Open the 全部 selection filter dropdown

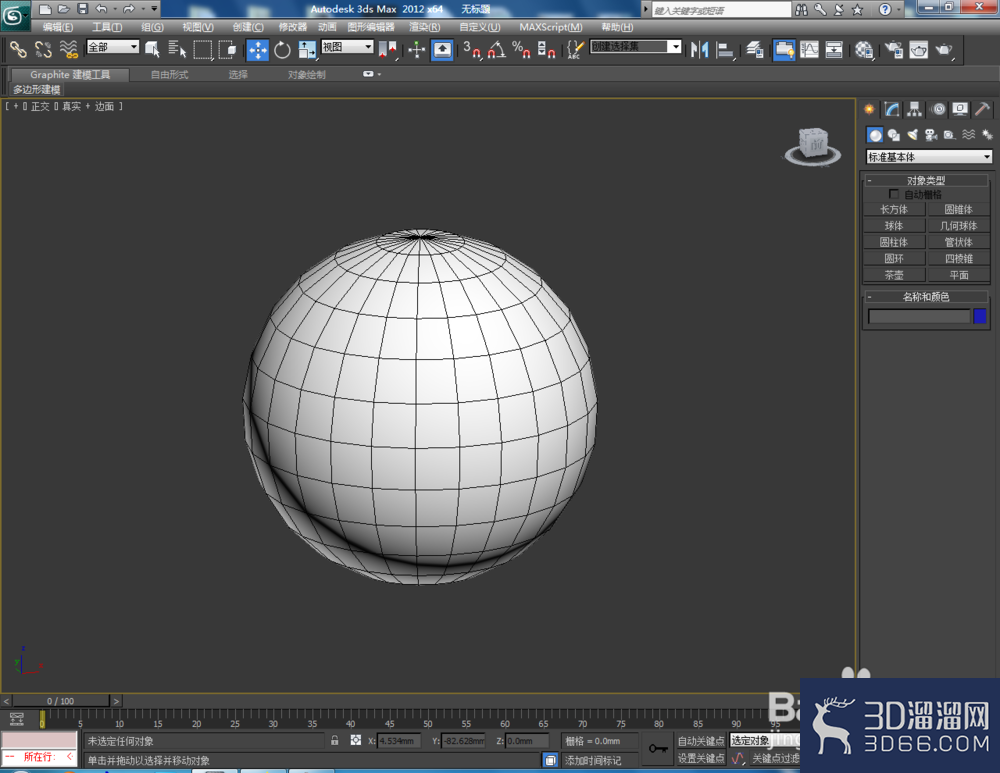110,46
